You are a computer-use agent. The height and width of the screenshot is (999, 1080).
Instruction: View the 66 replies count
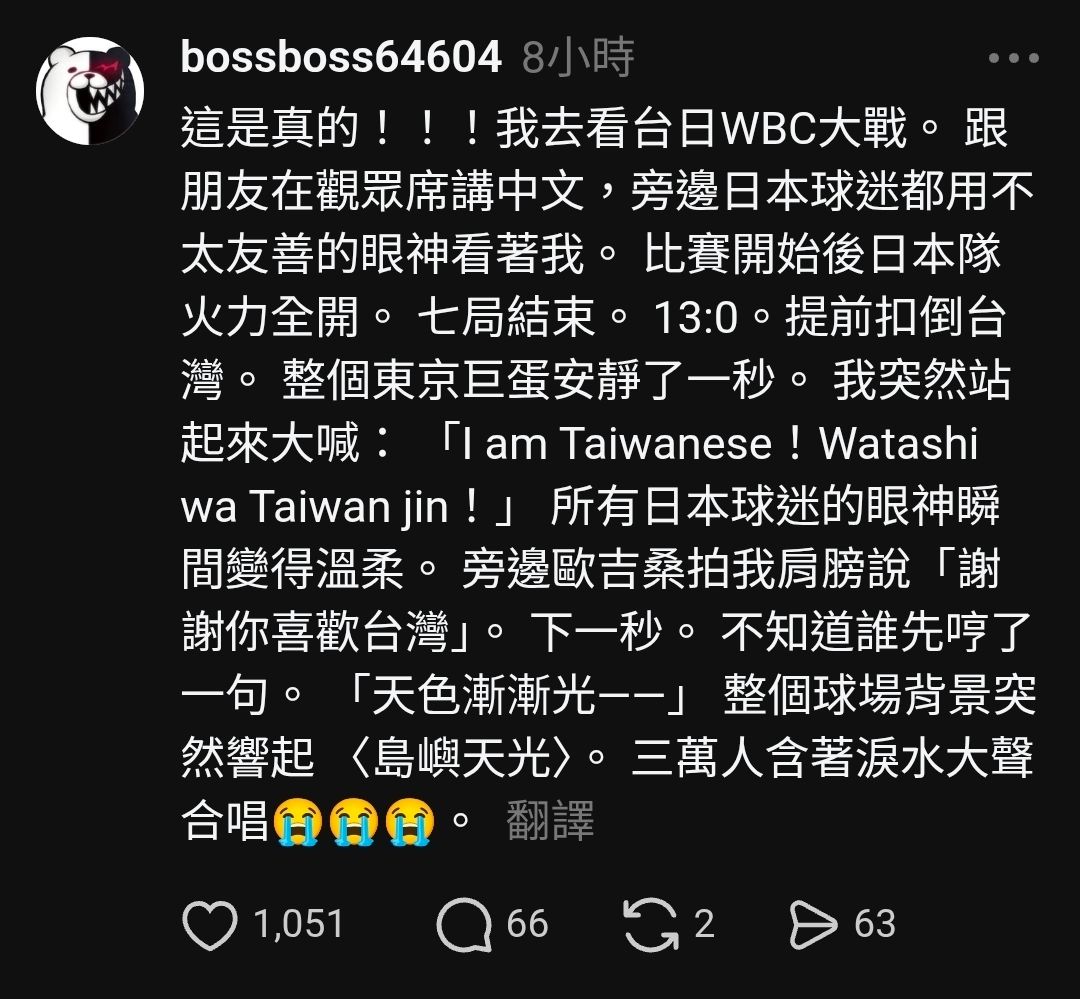(528, 924)
